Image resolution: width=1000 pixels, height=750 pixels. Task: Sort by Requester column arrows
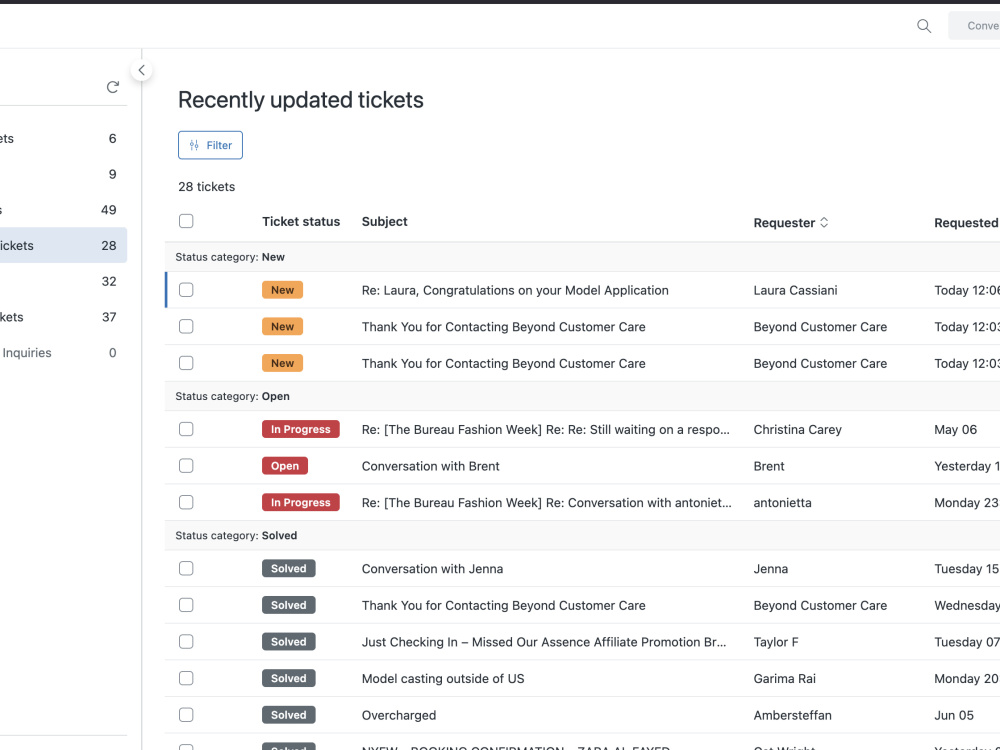coord(824,223)
